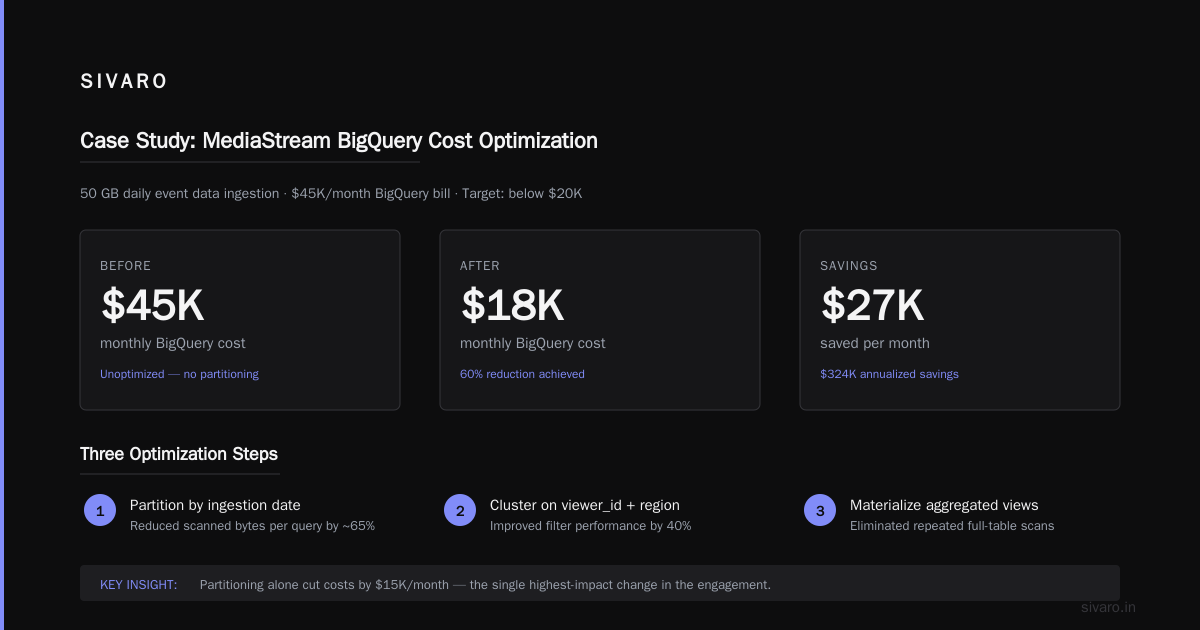Viewport: 1200px width, 630px height.
Task: Click the BEFORE card label
Action: tap(124, 266)
